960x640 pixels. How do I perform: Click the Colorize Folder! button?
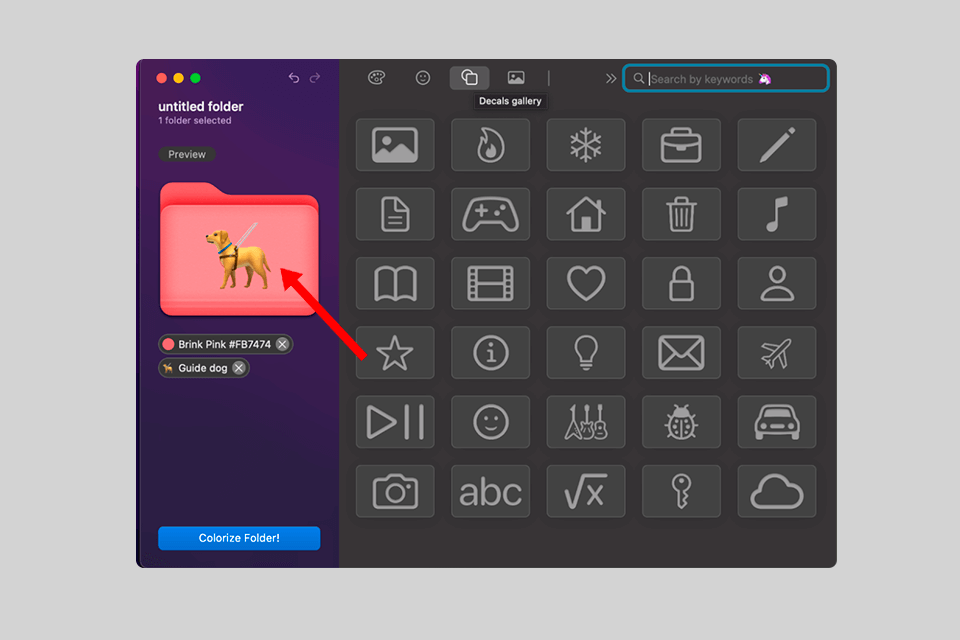click(239, 538)
